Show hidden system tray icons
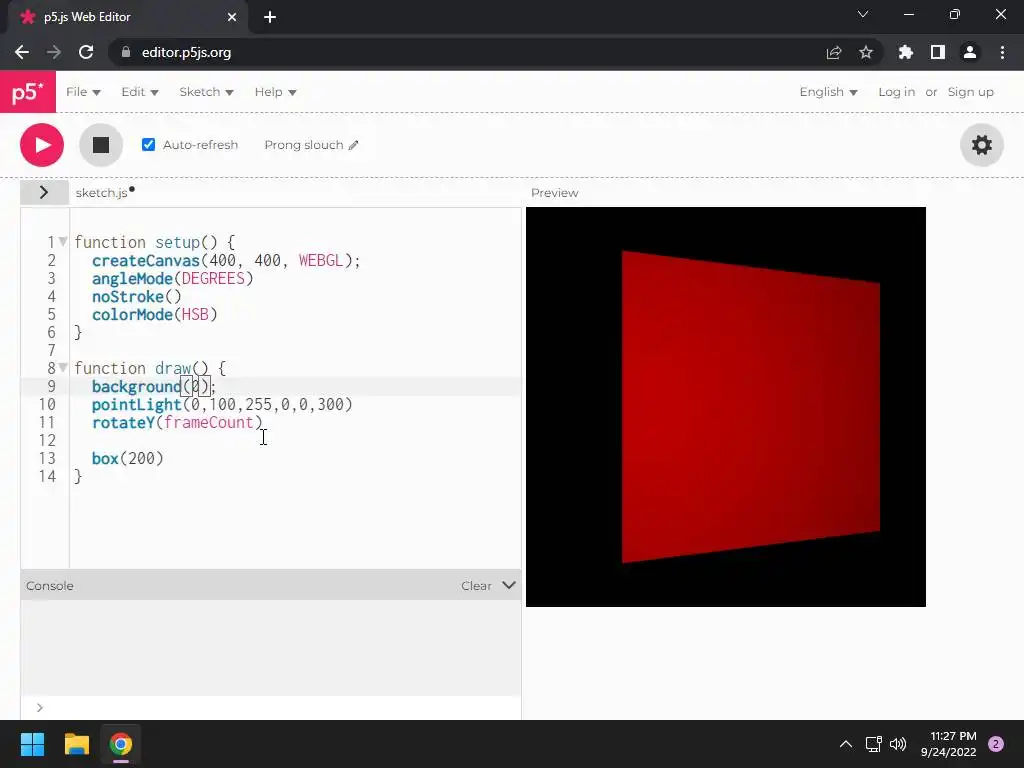The image size is (1024, 768). (x=846, y=744)
